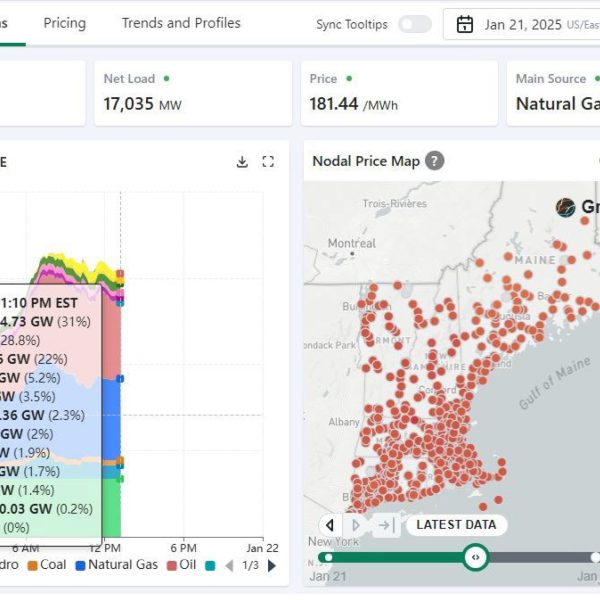Click the calendar icon in date picker
Screen dimensions: 600x600
point(465,25)
